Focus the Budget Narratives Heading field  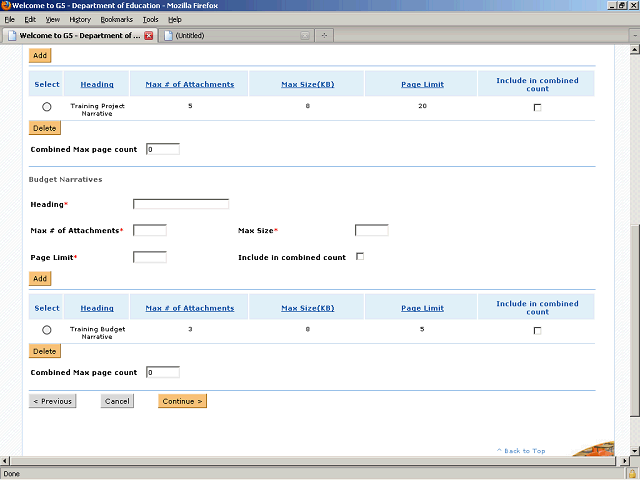click(x=181, y=204)
